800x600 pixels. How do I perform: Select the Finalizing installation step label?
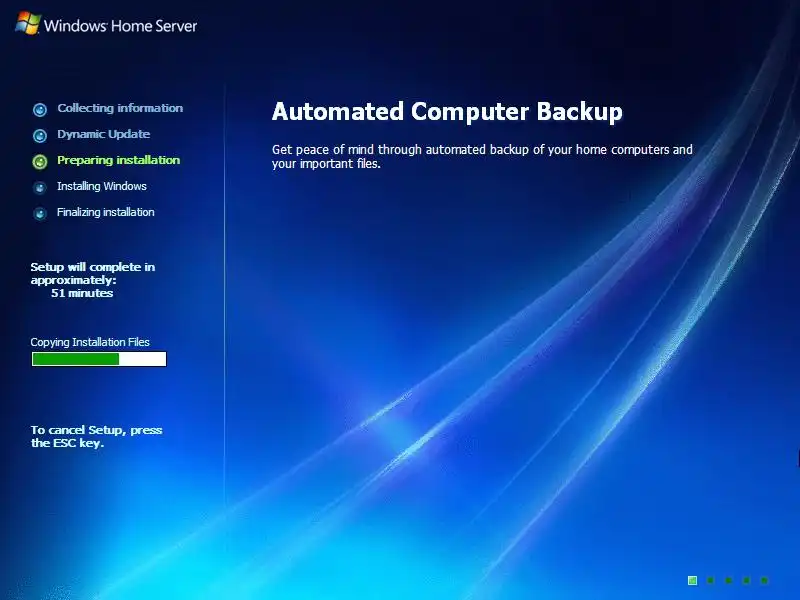click(x=106, y=212)
